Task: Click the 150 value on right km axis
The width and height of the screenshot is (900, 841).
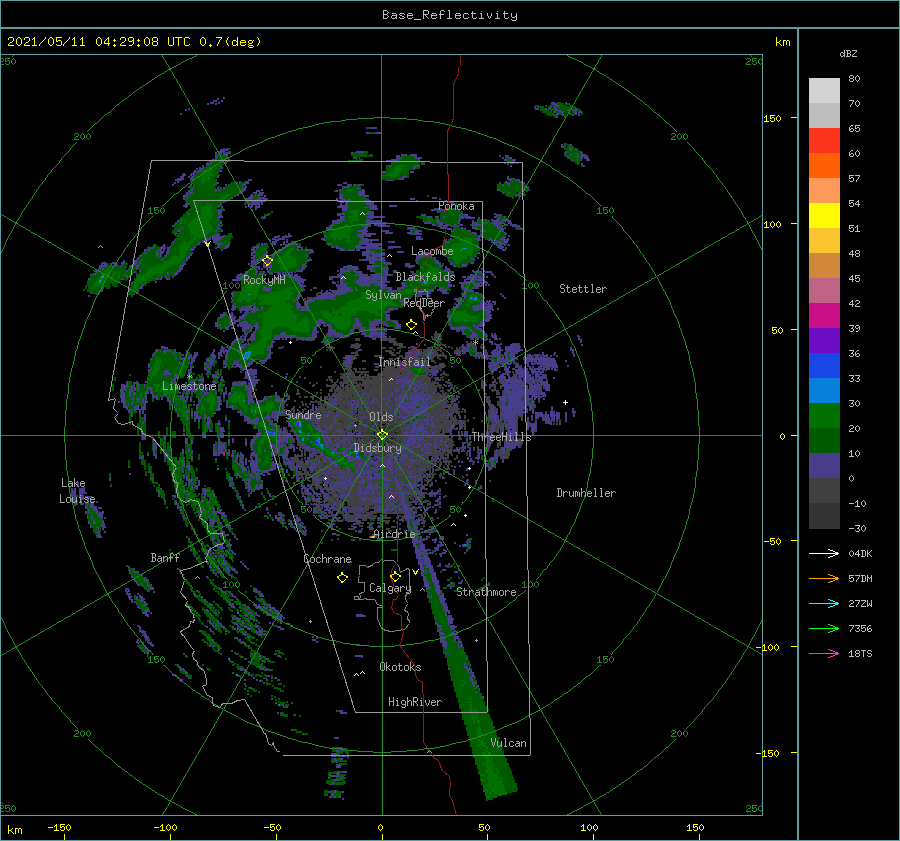Action: click(772, 118)
